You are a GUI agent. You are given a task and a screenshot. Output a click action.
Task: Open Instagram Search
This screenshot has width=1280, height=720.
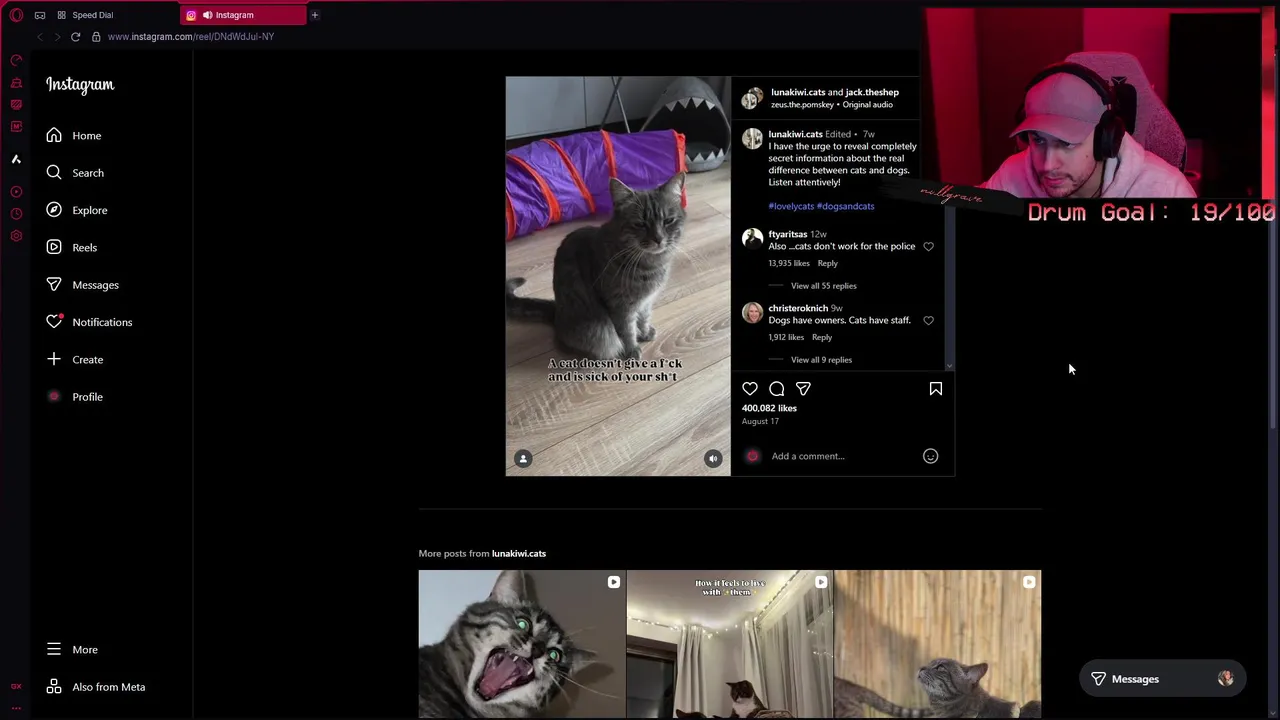click(x=75, y=173)
